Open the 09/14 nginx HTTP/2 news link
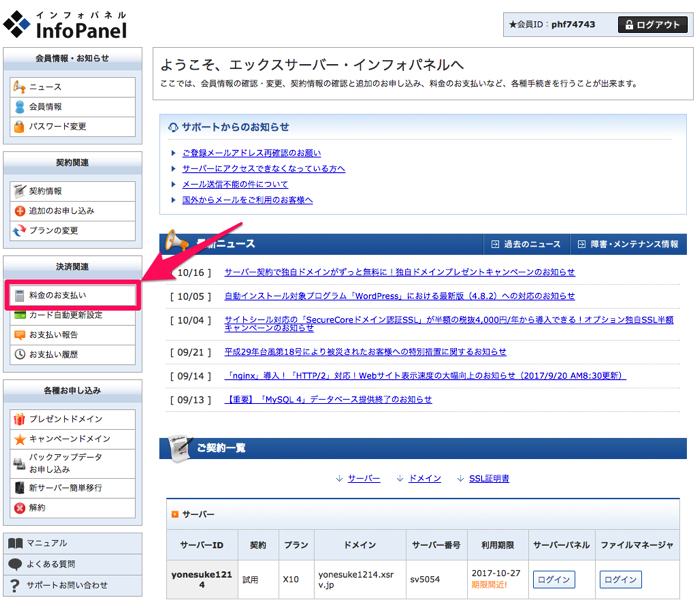Image resolution: width=700 pixels, height=609 pixels. pyautogui.click(x=425, y=375)
